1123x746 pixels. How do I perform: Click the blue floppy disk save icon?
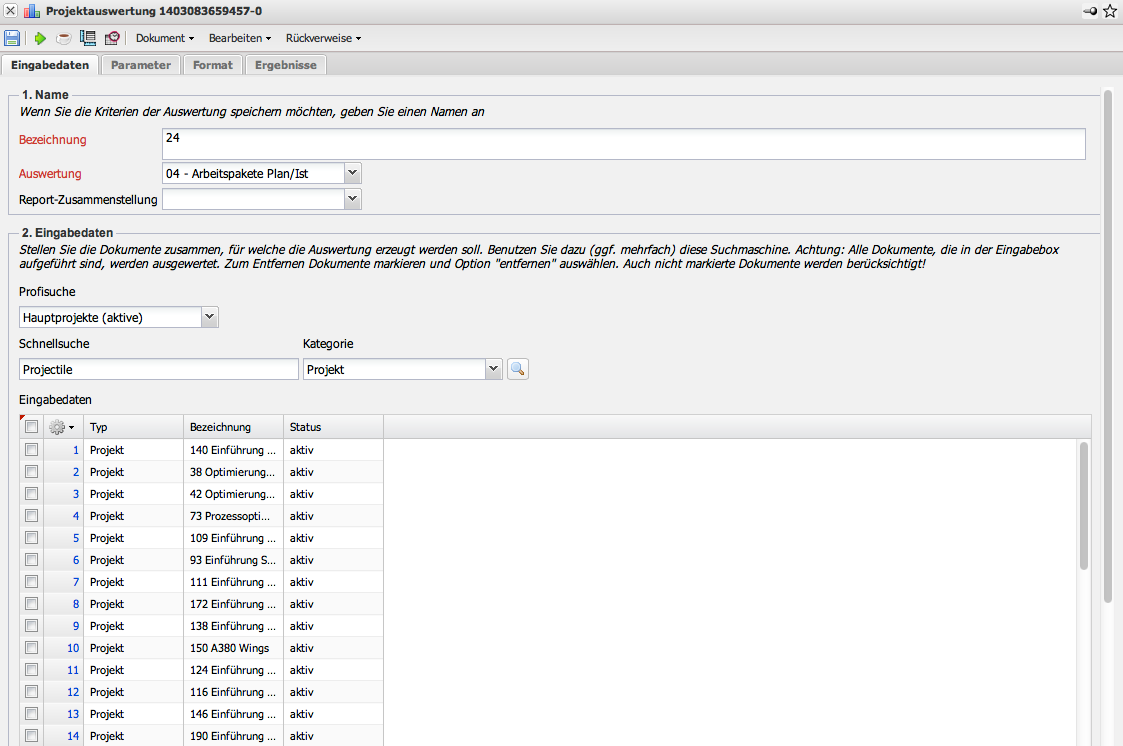click(12, 38)
